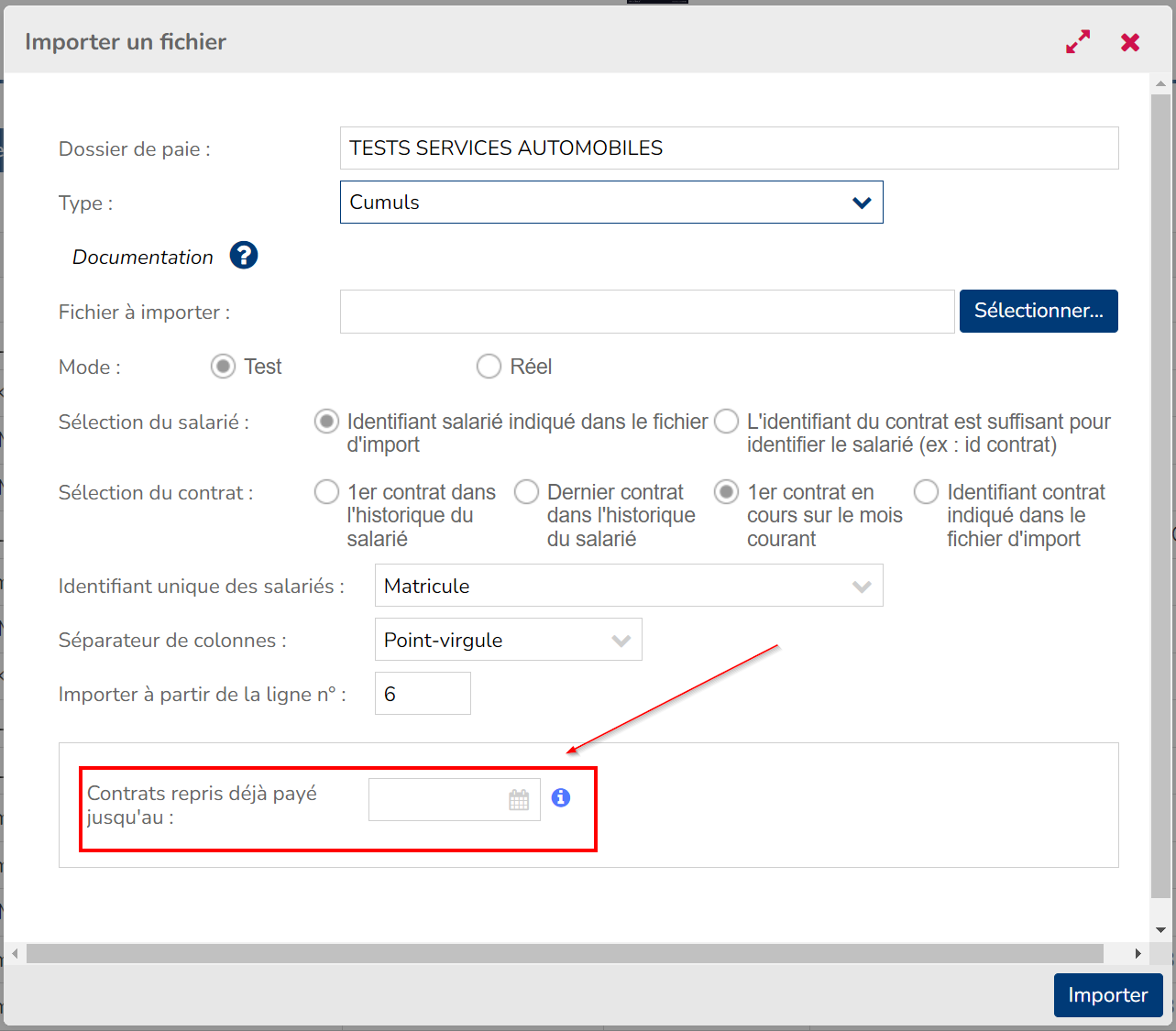This screenshot has height=1031, width=1176.
Task: Select the Réel mode radio button
Action: pos(489,367)
